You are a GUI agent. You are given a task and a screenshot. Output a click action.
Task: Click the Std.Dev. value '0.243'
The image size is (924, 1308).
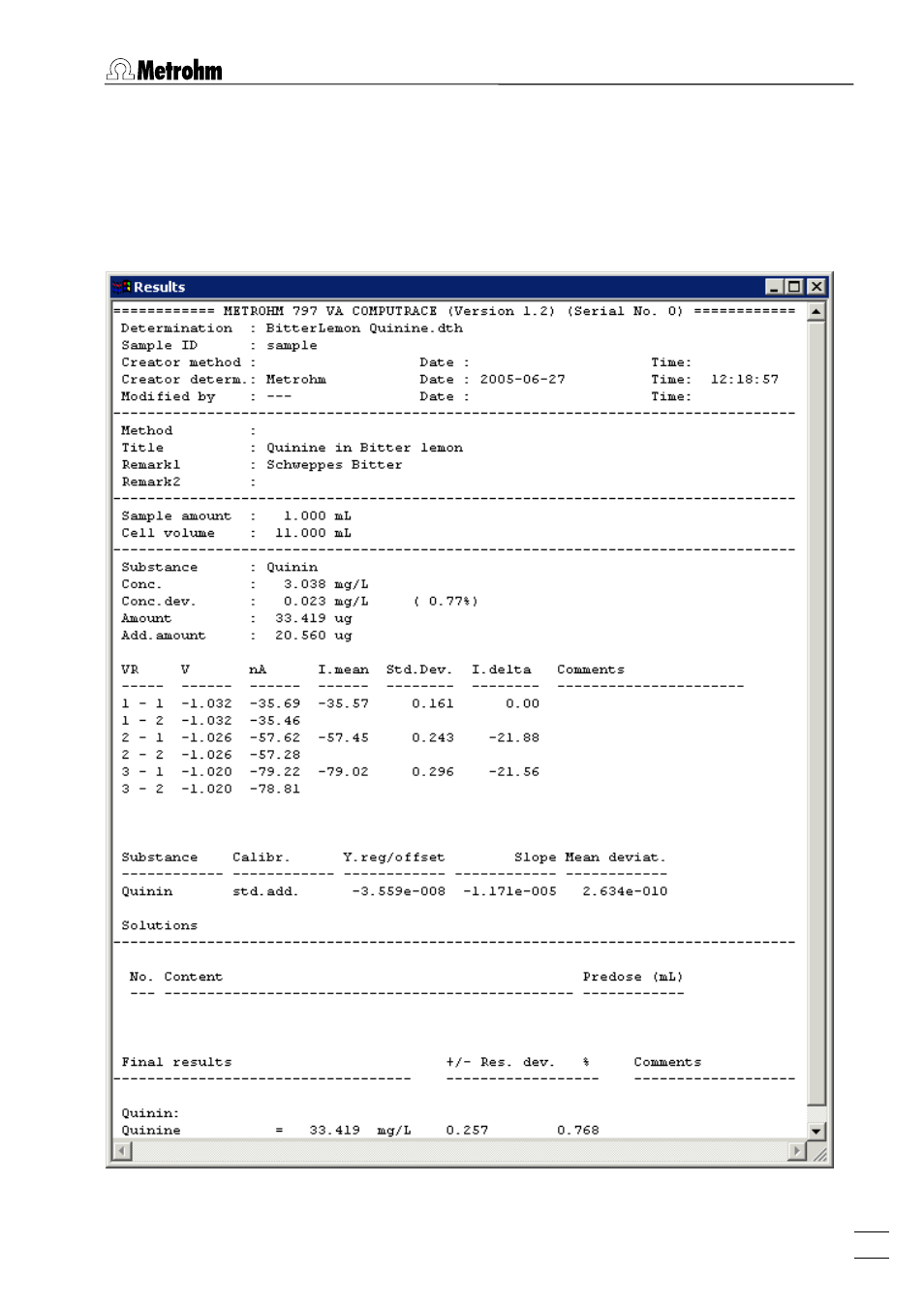click(432, 737)
